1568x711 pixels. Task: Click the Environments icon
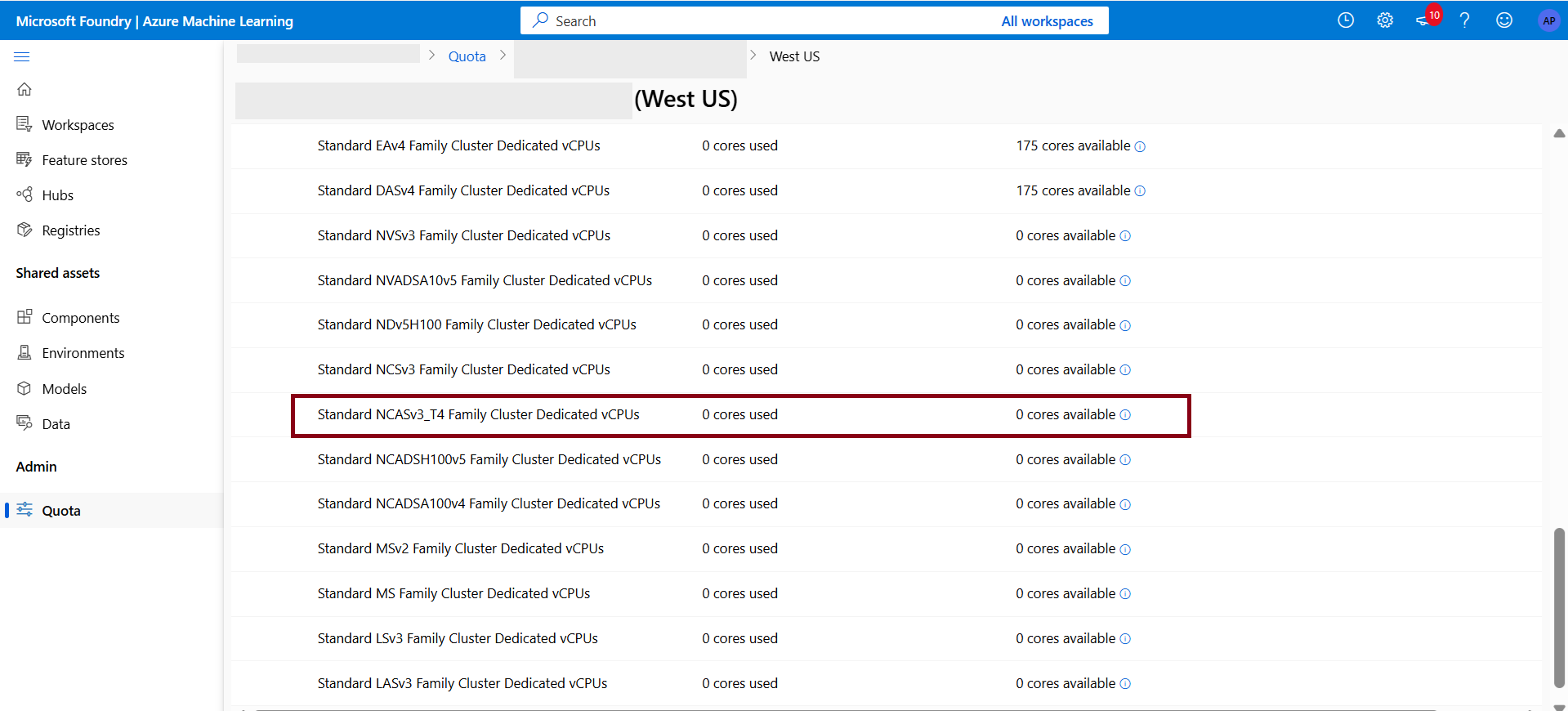pyautogui.click(x=25, y=352)
